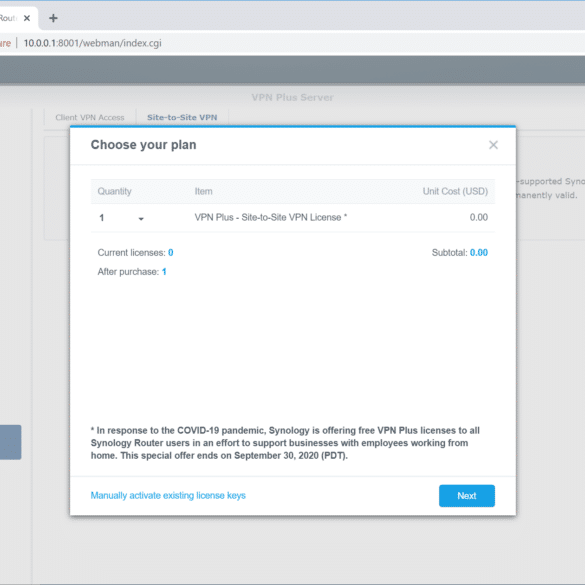Click the After purchase: 1 text

(132, 272)
